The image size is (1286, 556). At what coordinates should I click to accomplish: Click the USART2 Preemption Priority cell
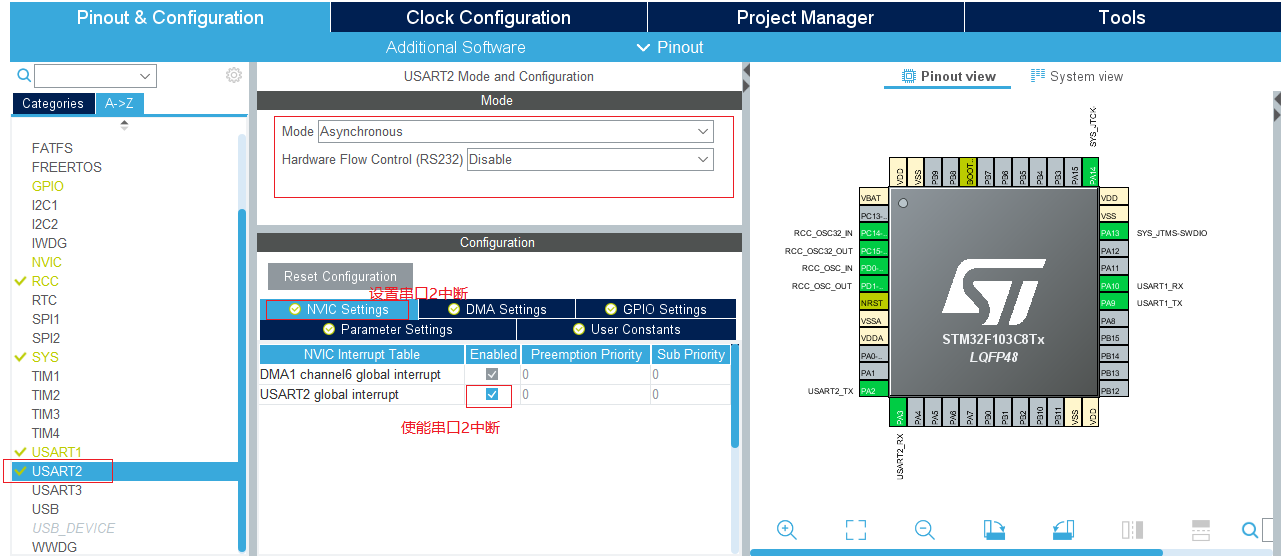coord(586,394)
